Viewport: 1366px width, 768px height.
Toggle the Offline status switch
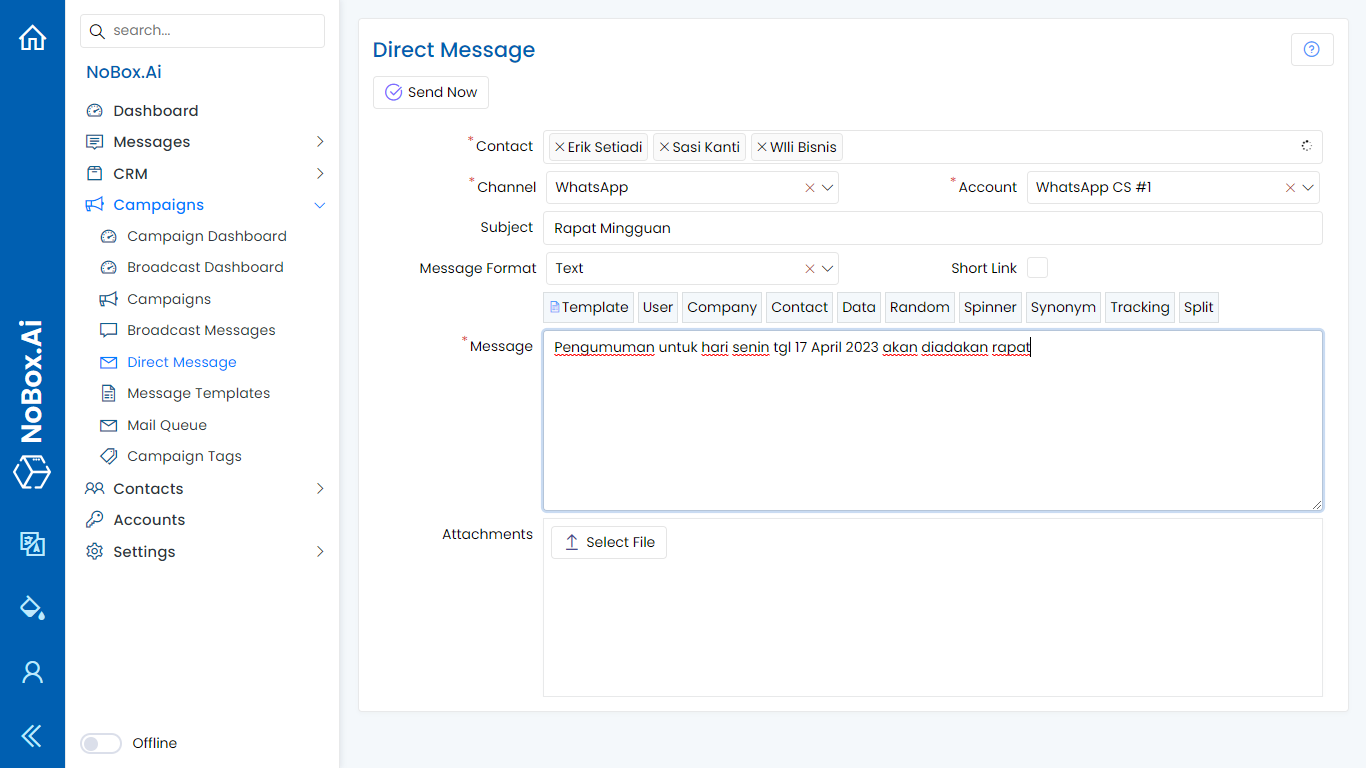101,743
